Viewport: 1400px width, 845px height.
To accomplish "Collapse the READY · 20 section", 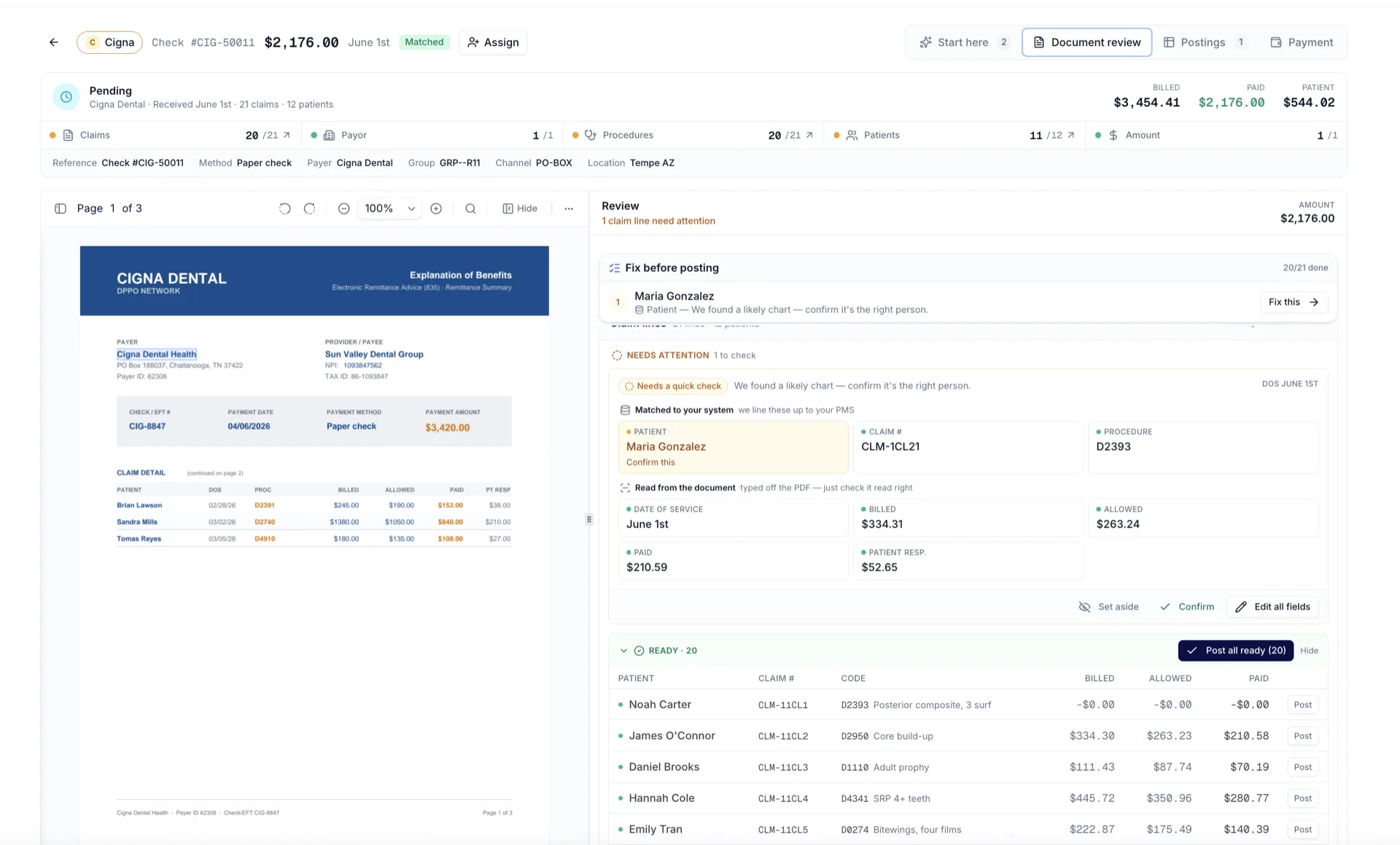I will coord(623,650).
